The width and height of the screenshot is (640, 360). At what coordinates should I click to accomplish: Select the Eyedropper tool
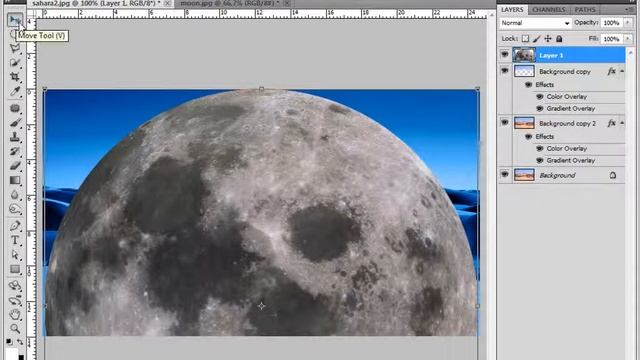coord(15,91)
